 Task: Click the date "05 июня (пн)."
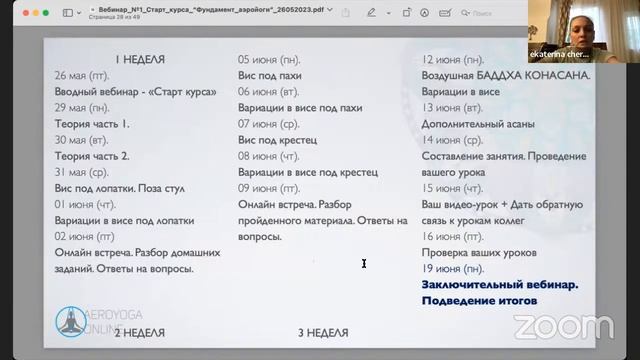269,60
